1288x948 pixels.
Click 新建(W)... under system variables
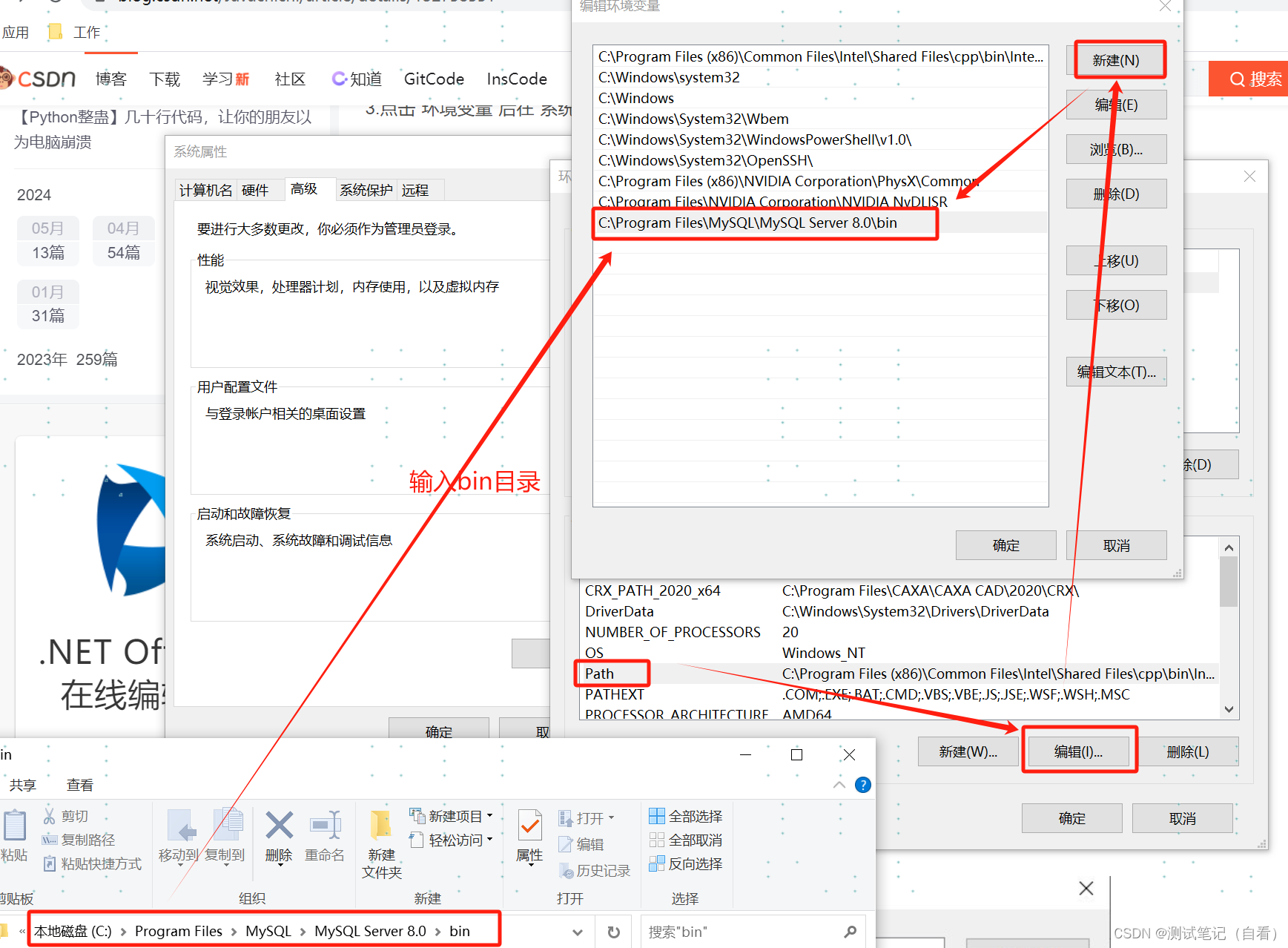[968, 751]
